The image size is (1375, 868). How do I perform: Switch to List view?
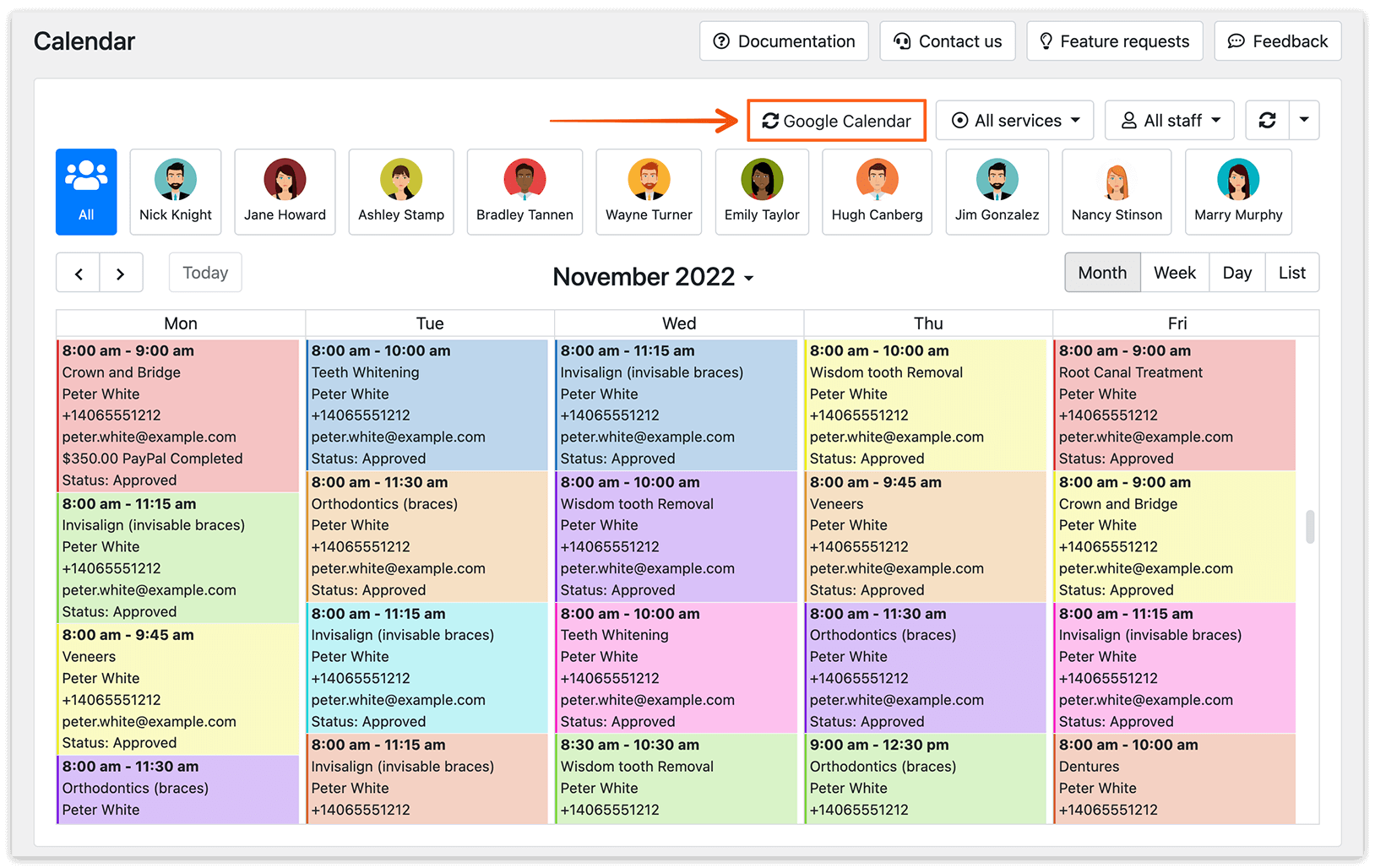tap(1292, 273)
